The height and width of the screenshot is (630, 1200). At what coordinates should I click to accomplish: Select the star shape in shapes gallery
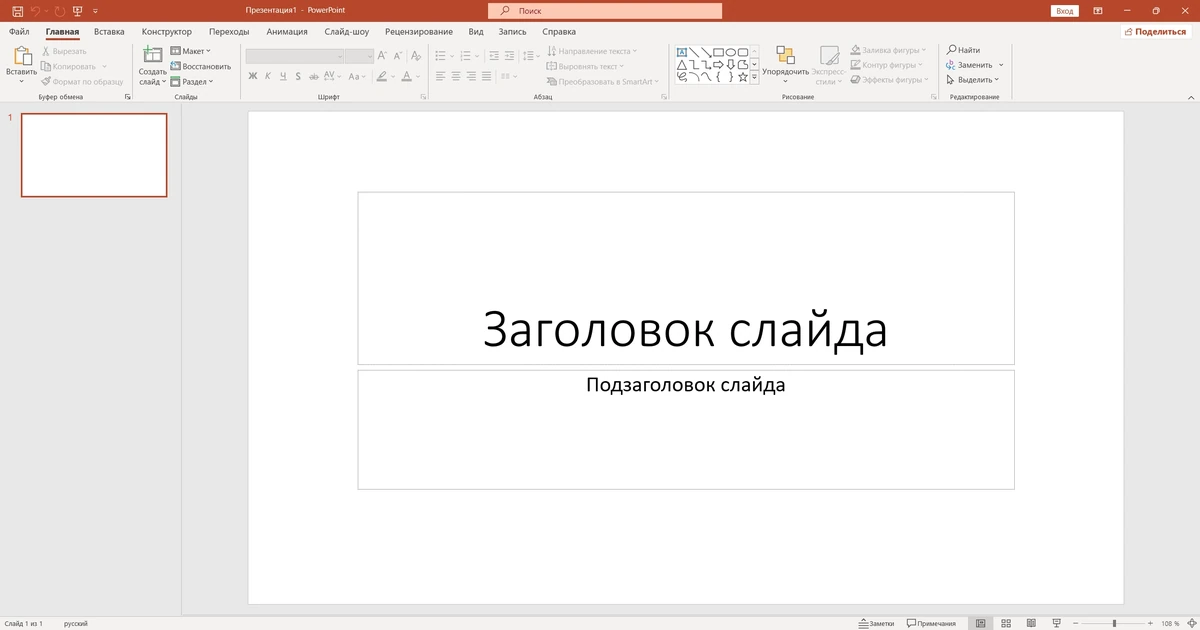(742, 76)
